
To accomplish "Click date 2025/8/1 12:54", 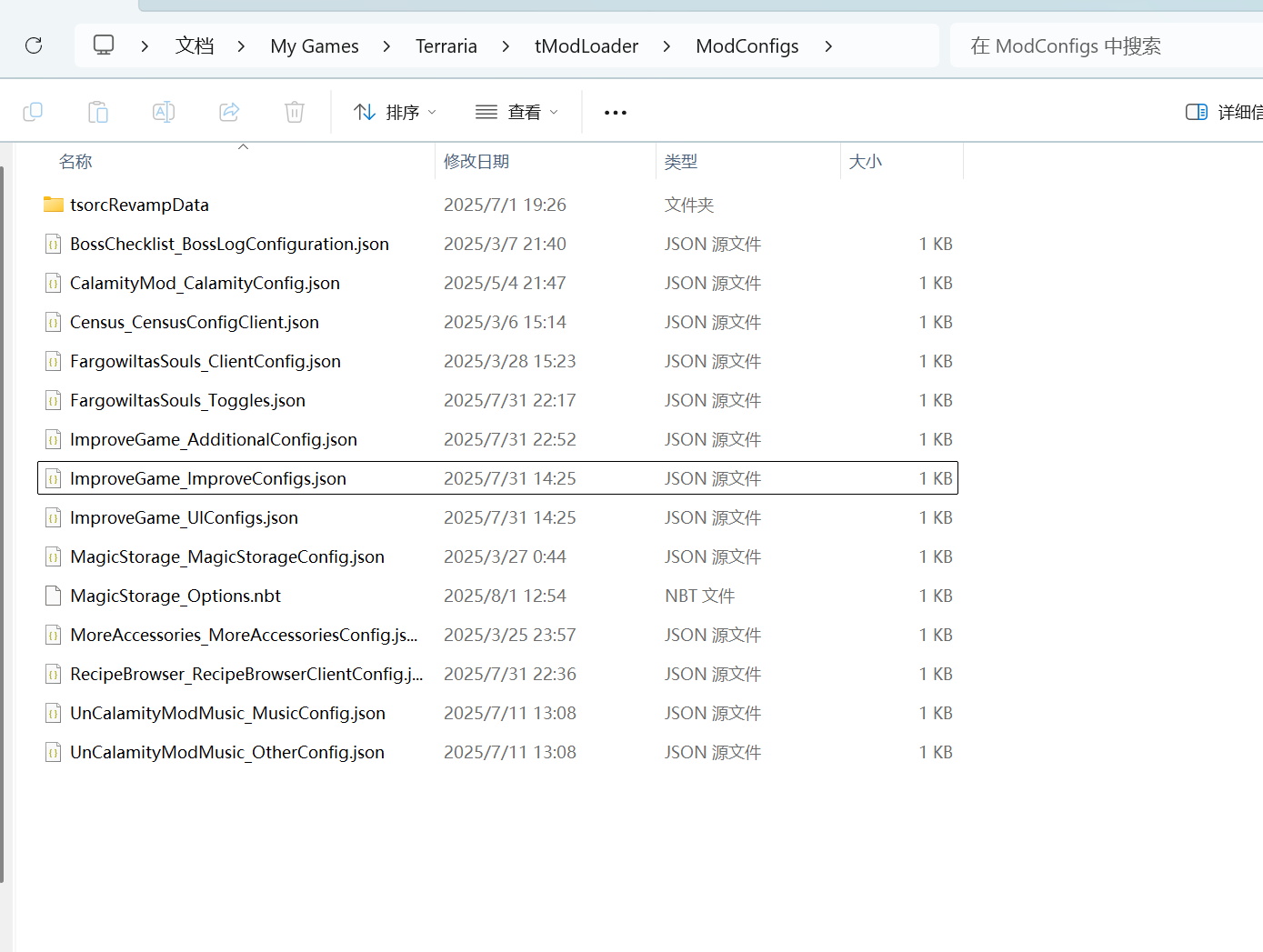I will pyautogui.click(x=505, y=596).
